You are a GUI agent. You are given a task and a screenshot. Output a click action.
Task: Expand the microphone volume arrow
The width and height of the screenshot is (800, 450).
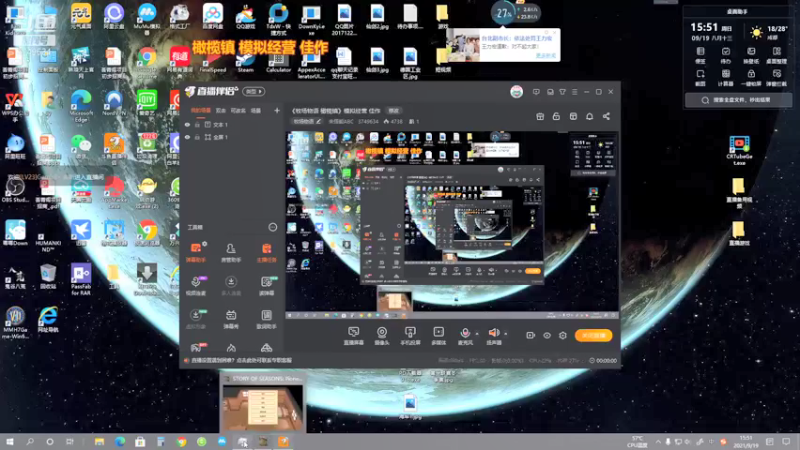[x=477, y=334]
